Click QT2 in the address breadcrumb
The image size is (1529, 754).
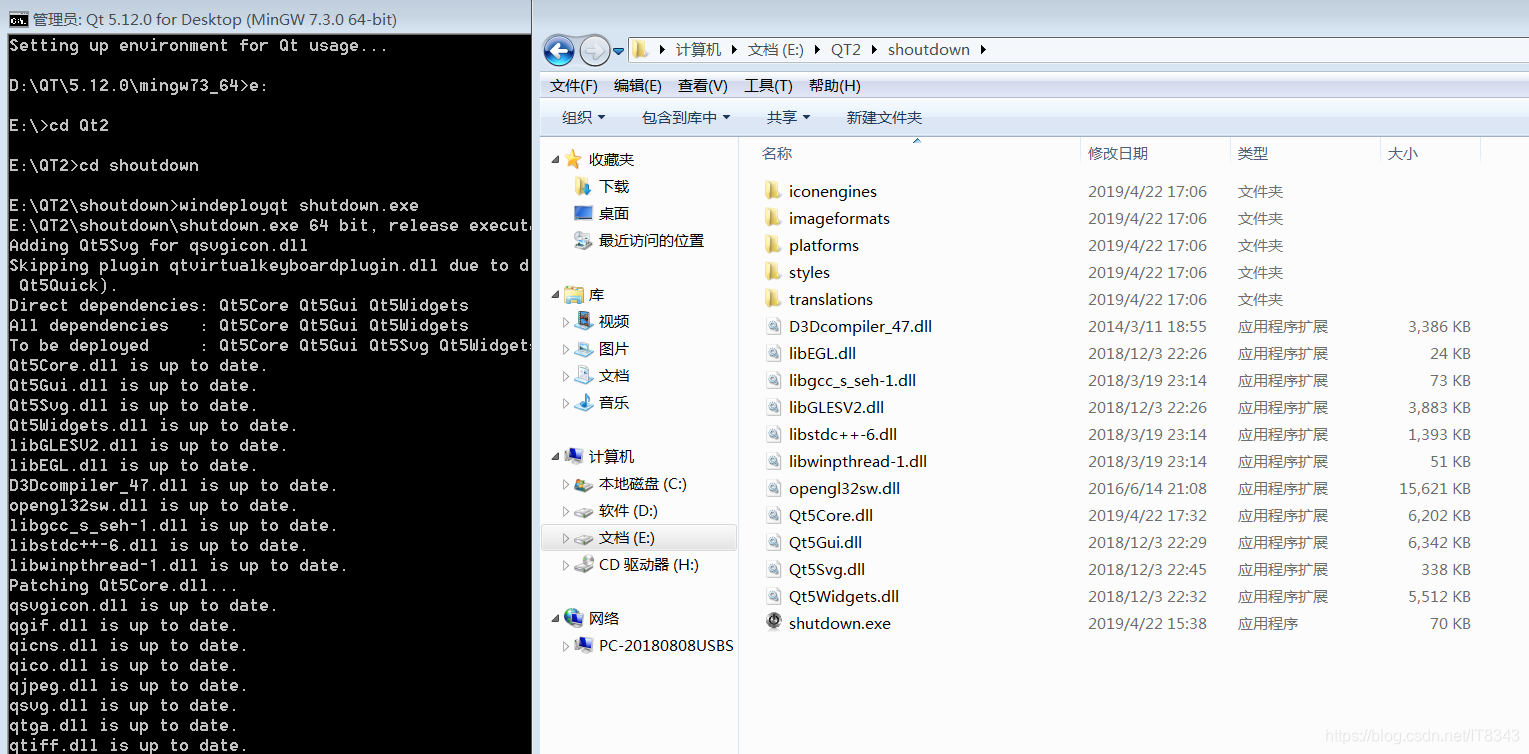846,50
